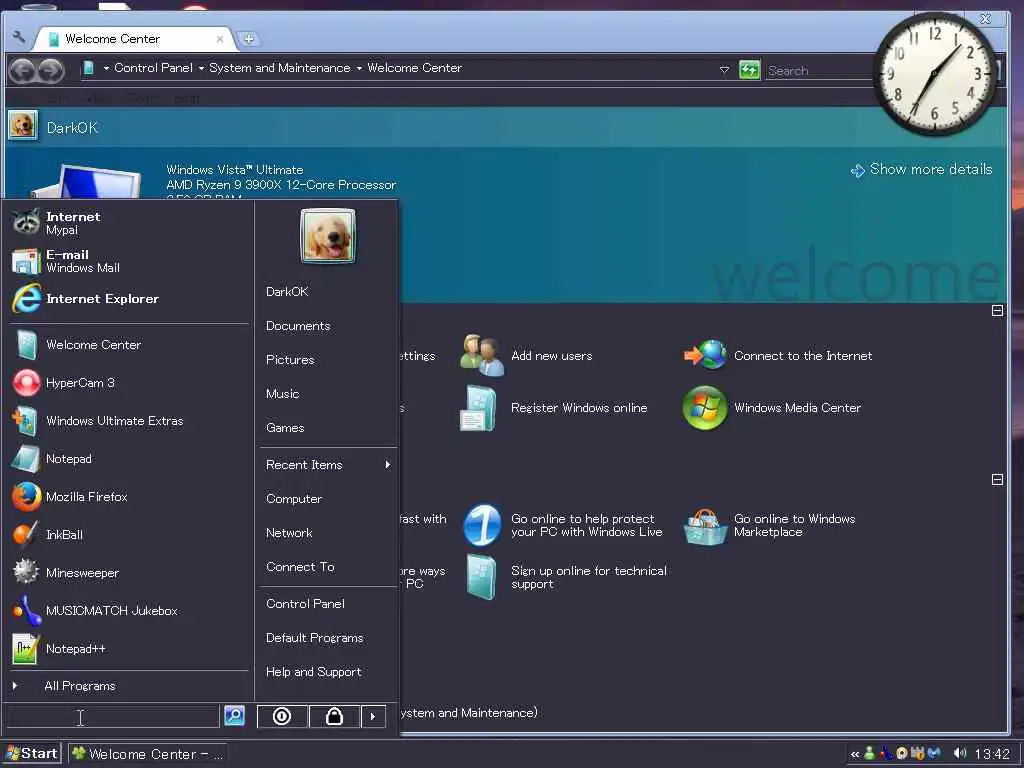
Task: Select Connect To in the Start menu
Action: tap(300, 567)
